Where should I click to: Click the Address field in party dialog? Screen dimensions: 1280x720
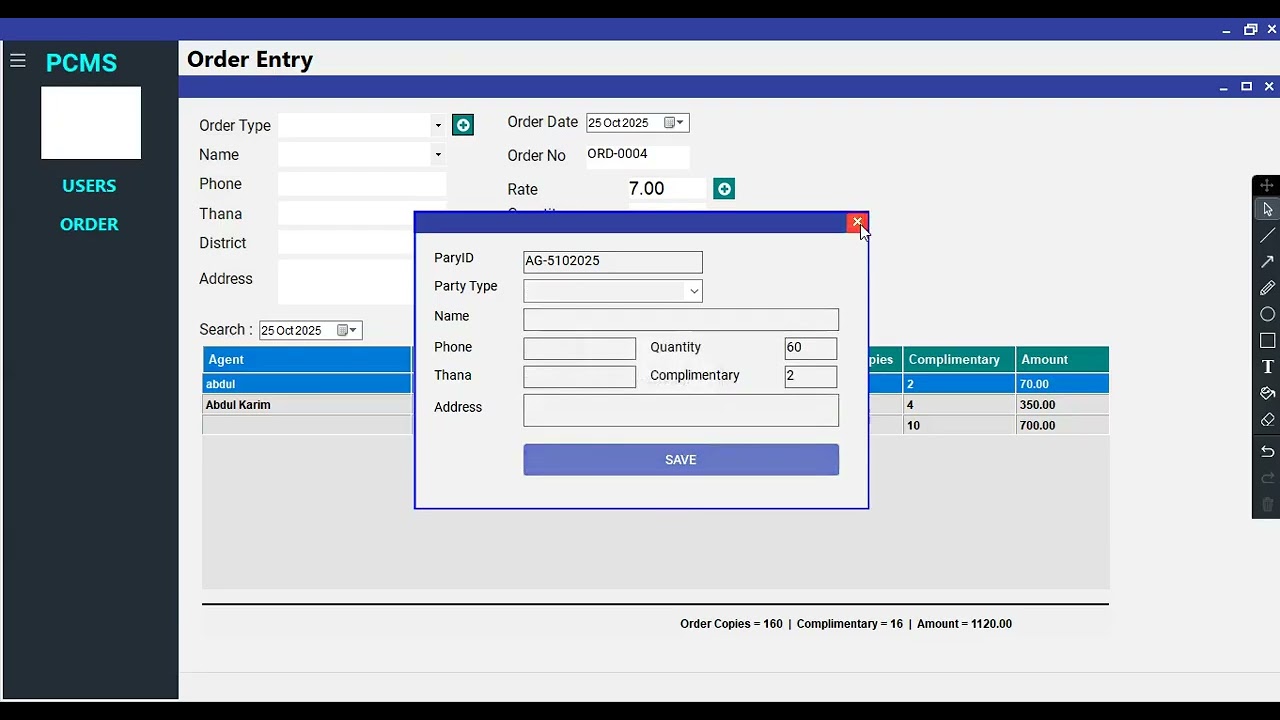pos(681,410)
